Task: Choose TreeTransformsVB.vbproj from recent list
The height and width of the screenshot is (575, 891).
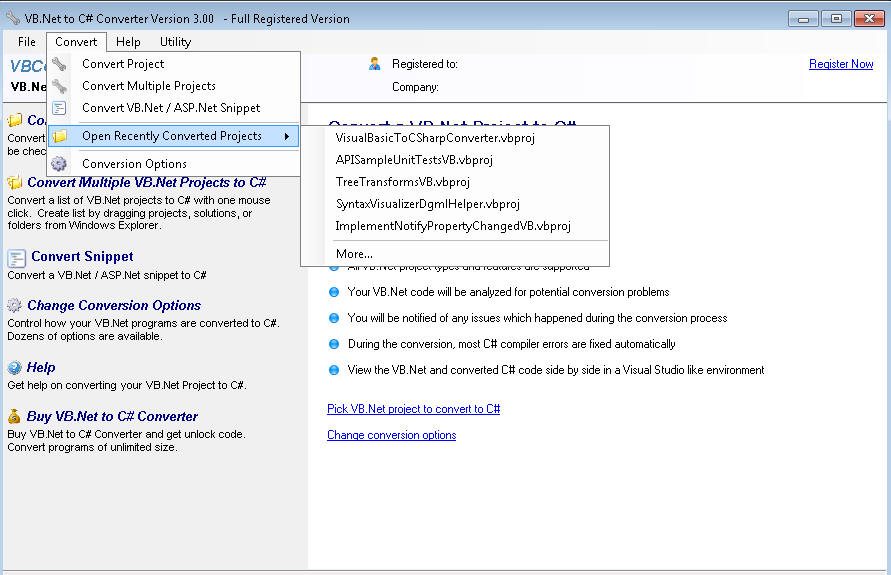Action: pos(402,182)
